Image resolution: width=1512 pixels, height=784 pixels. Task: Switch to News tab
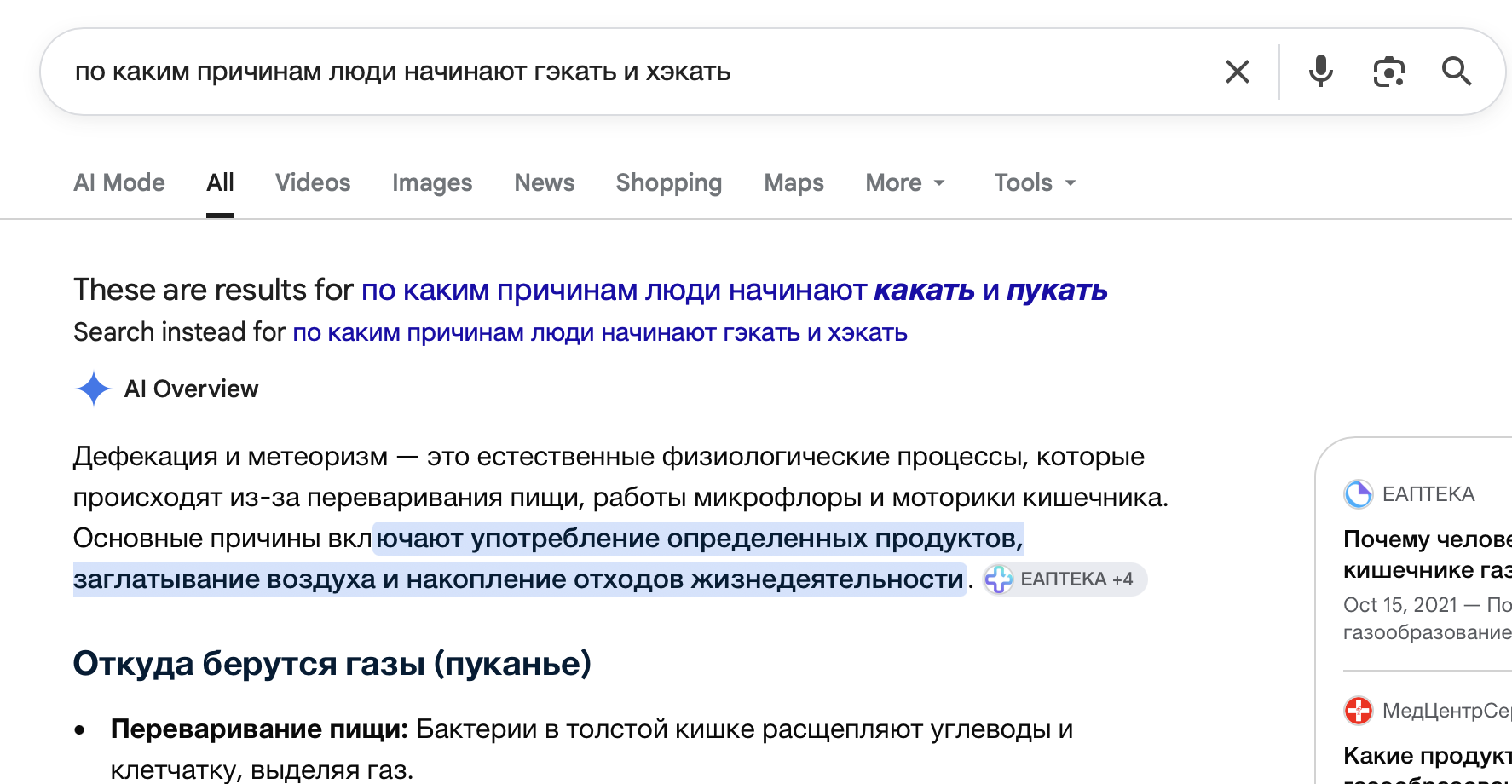(545, 182)
